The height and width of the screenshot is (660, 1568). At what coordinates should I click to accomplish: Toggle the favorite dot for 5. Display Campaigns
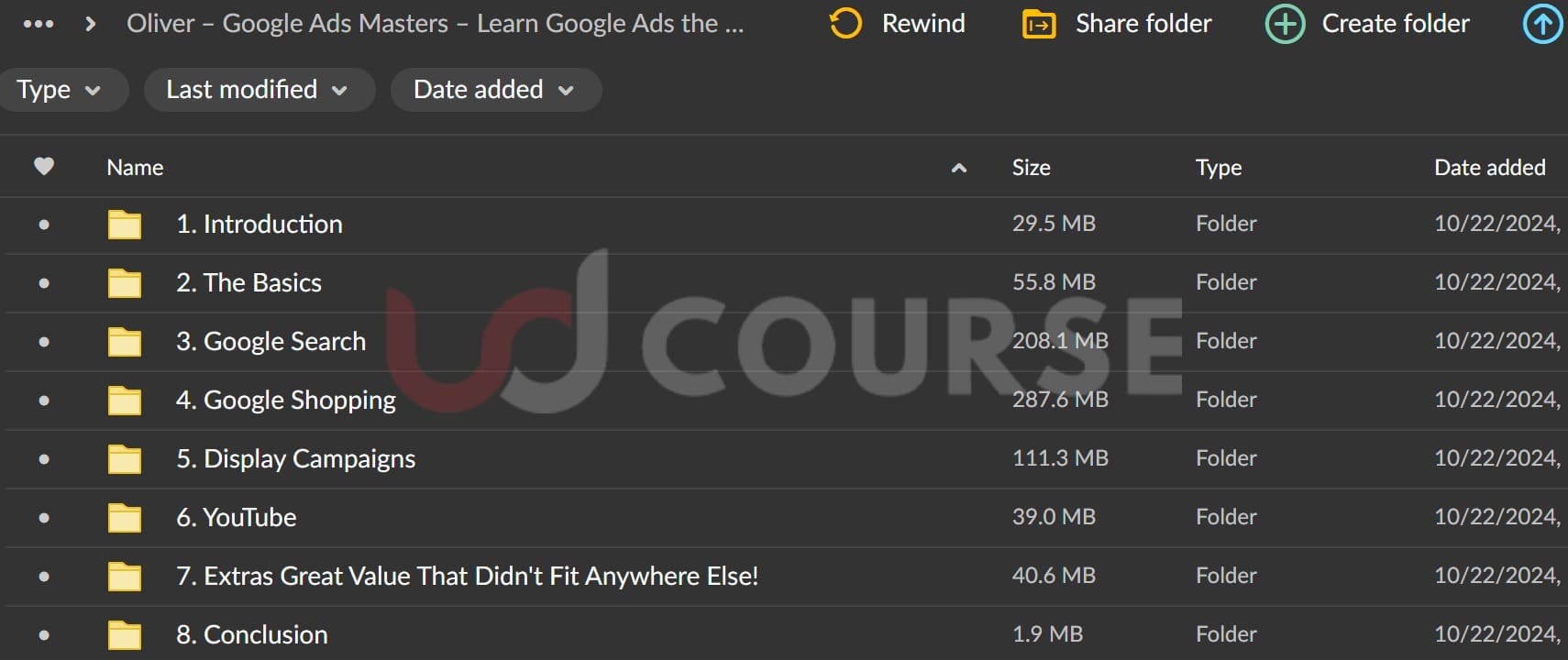pos(44,459)
